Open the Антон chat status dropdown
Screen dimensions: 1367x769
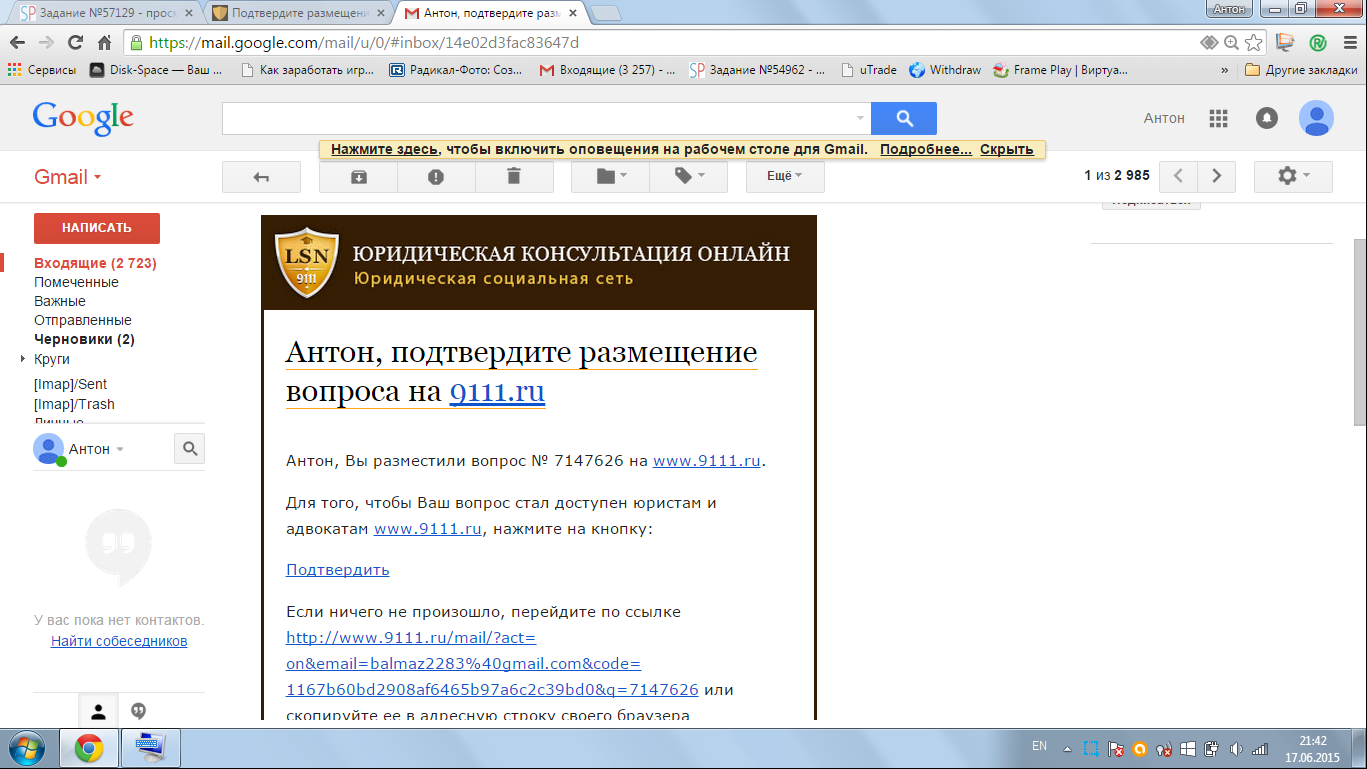(96, 449)
